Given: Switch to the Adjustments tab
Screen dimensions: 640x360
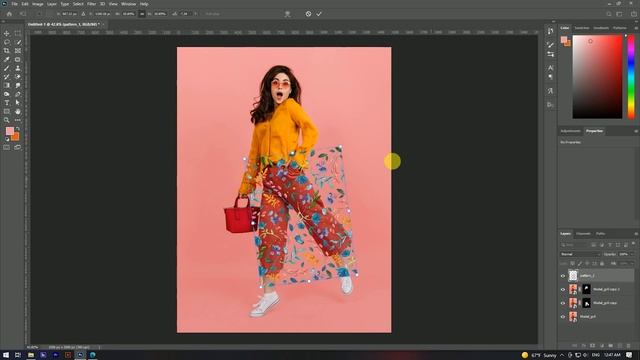Looking at the screenshot, I should 570,131.
